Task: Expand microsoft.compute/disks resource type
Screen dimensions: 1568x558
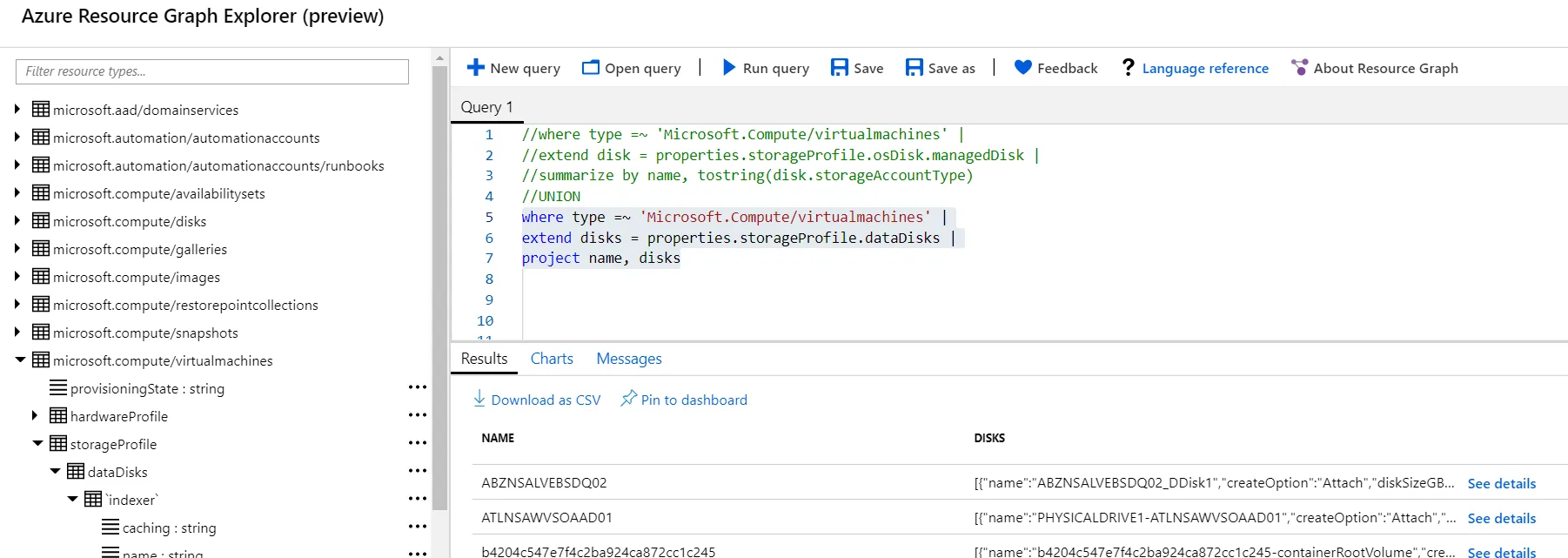Action: coord(17,220)
